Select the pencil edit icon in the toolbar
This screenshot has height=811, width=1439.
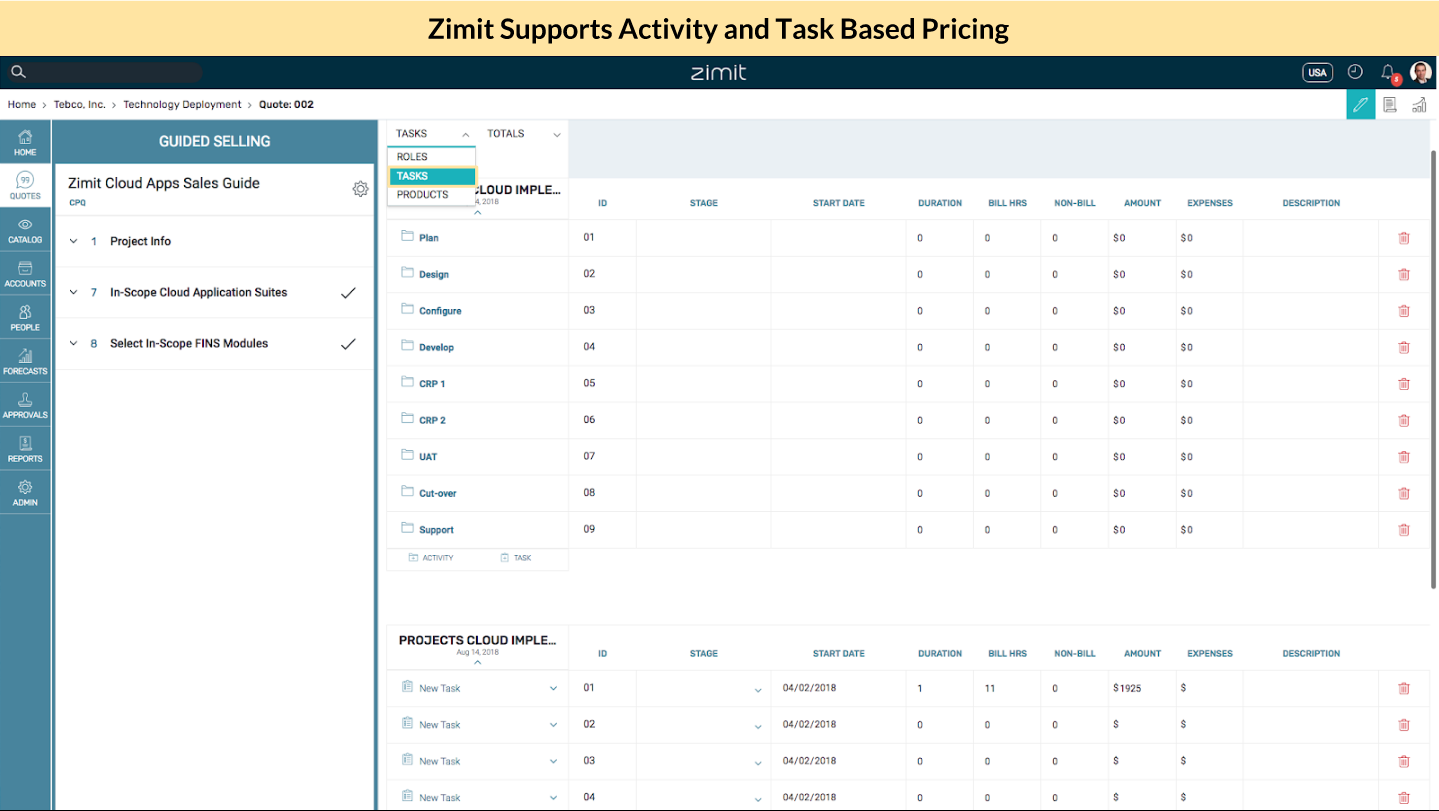tap(1360, 104)
